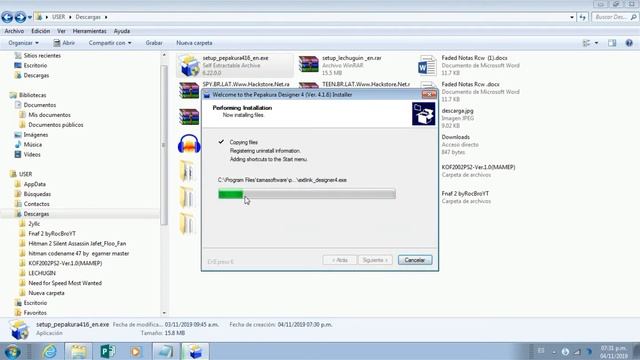
Task: Open view options dropdown arrow
Action: pos(596,43)
